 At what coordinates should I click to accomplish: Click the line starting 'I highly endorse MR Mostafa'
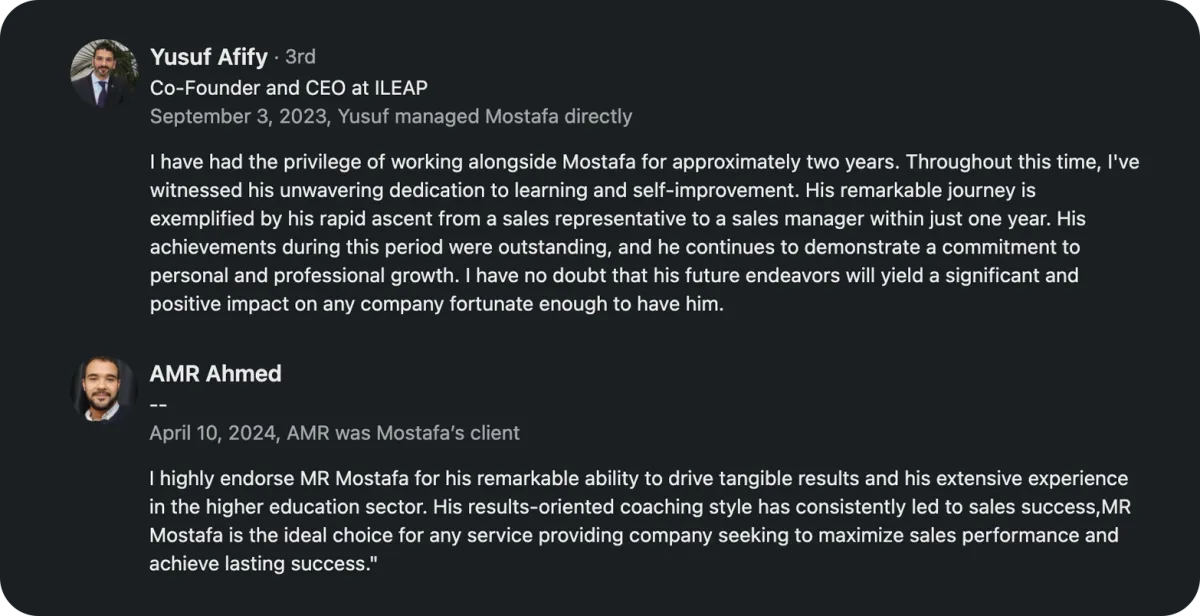[x=639, y=478]
